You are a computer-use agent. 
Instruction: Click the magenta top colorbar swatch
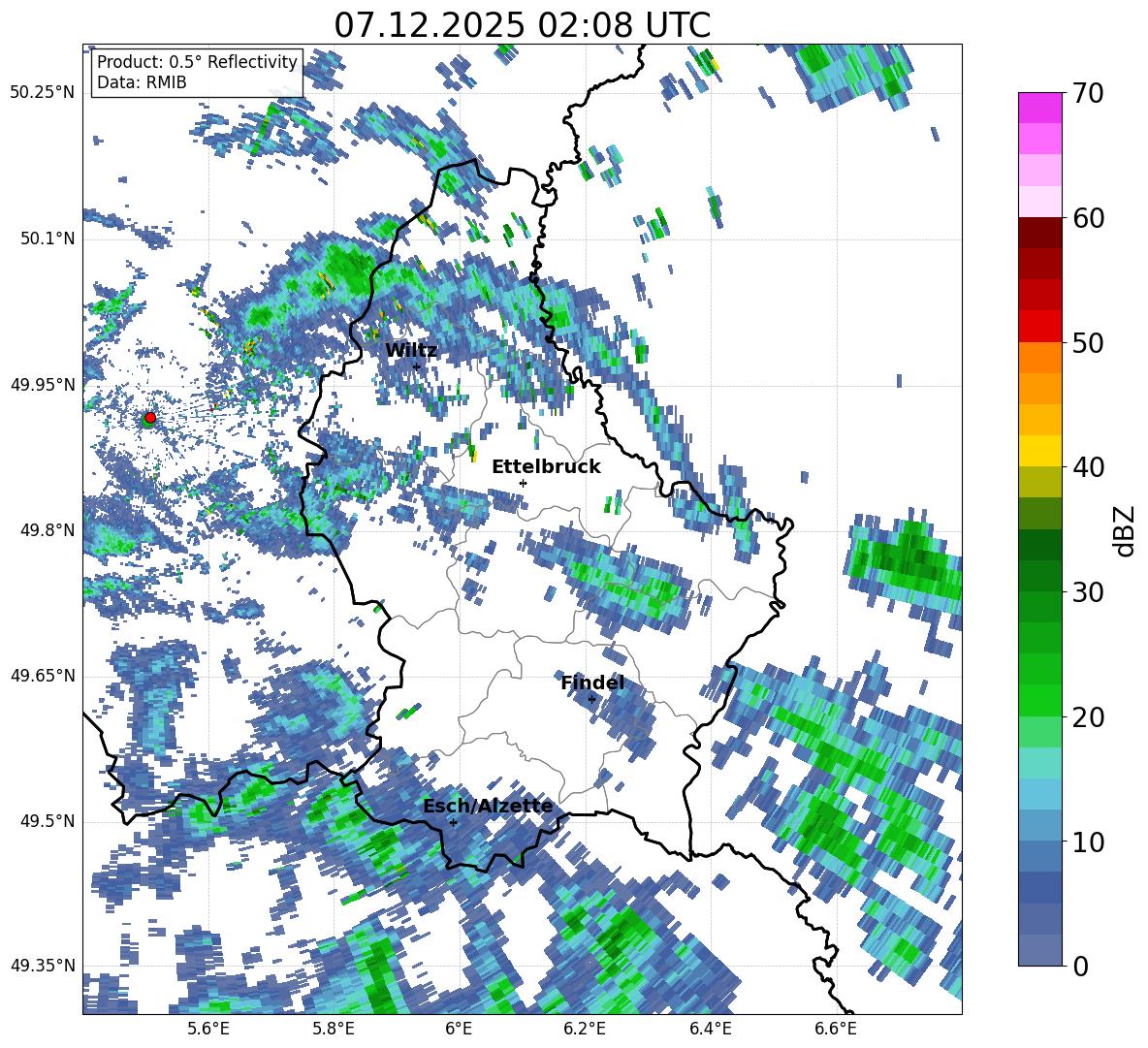1039,108
